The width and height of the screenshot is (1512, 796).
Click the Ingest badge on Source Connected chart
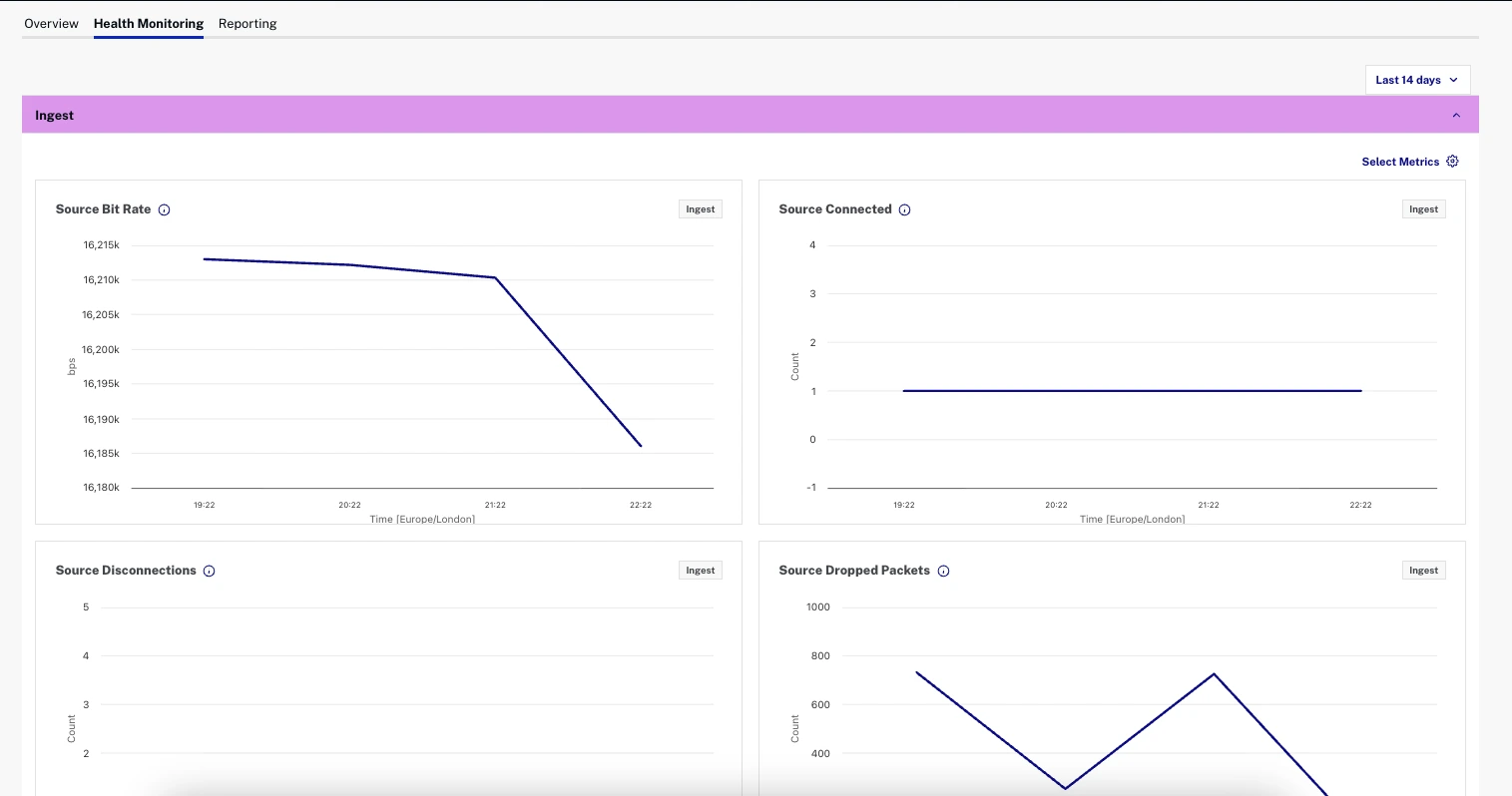1423,208
